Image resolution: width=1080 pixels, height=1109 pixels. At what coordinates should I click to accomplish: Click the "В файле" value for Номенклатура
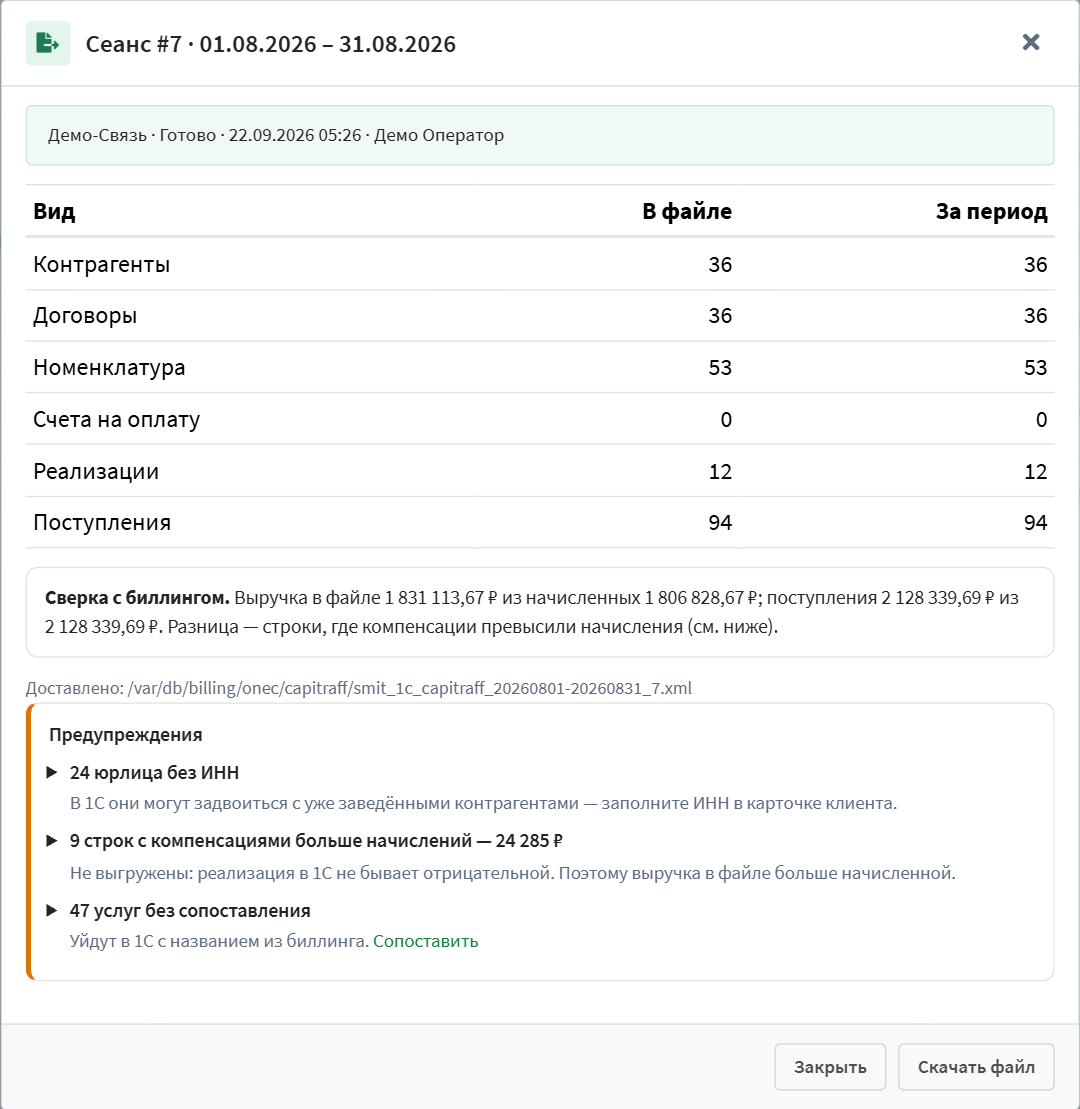[x=720, y=367]
